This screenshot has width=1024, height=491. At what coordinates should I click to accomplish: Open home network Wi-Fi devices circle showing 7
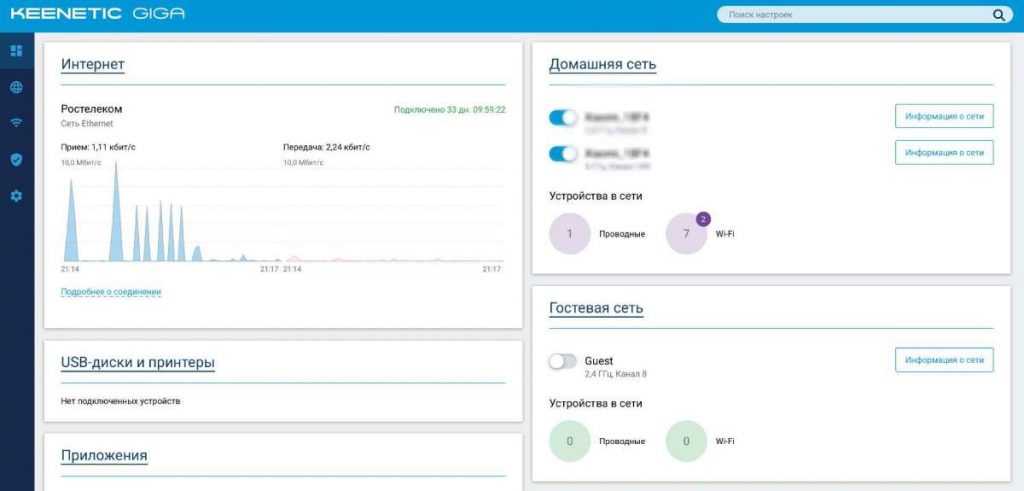[686, 235]
